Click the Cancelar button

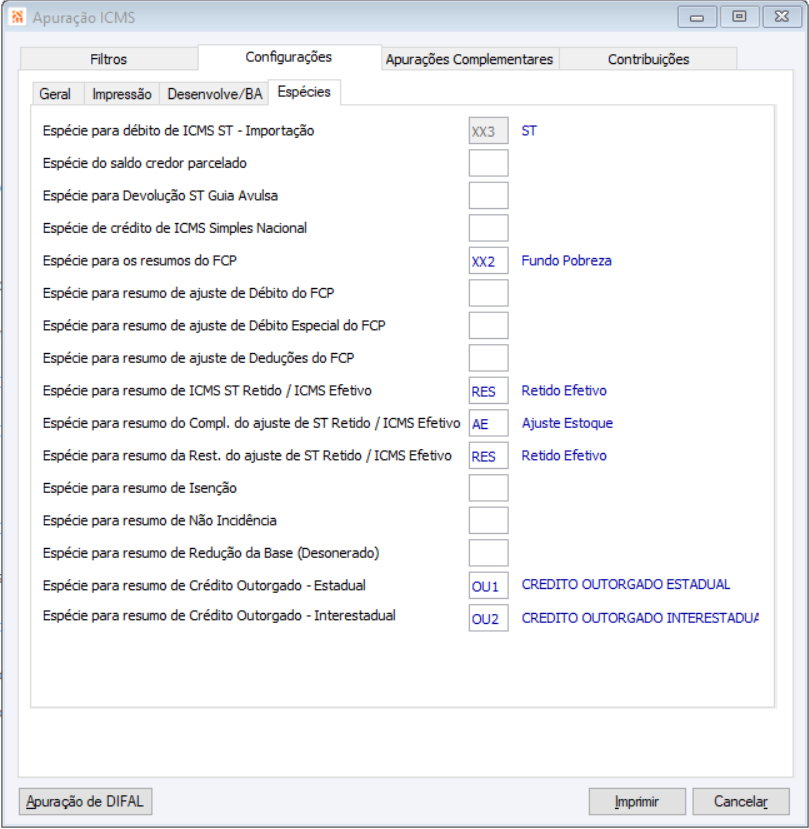click(740, 801)
